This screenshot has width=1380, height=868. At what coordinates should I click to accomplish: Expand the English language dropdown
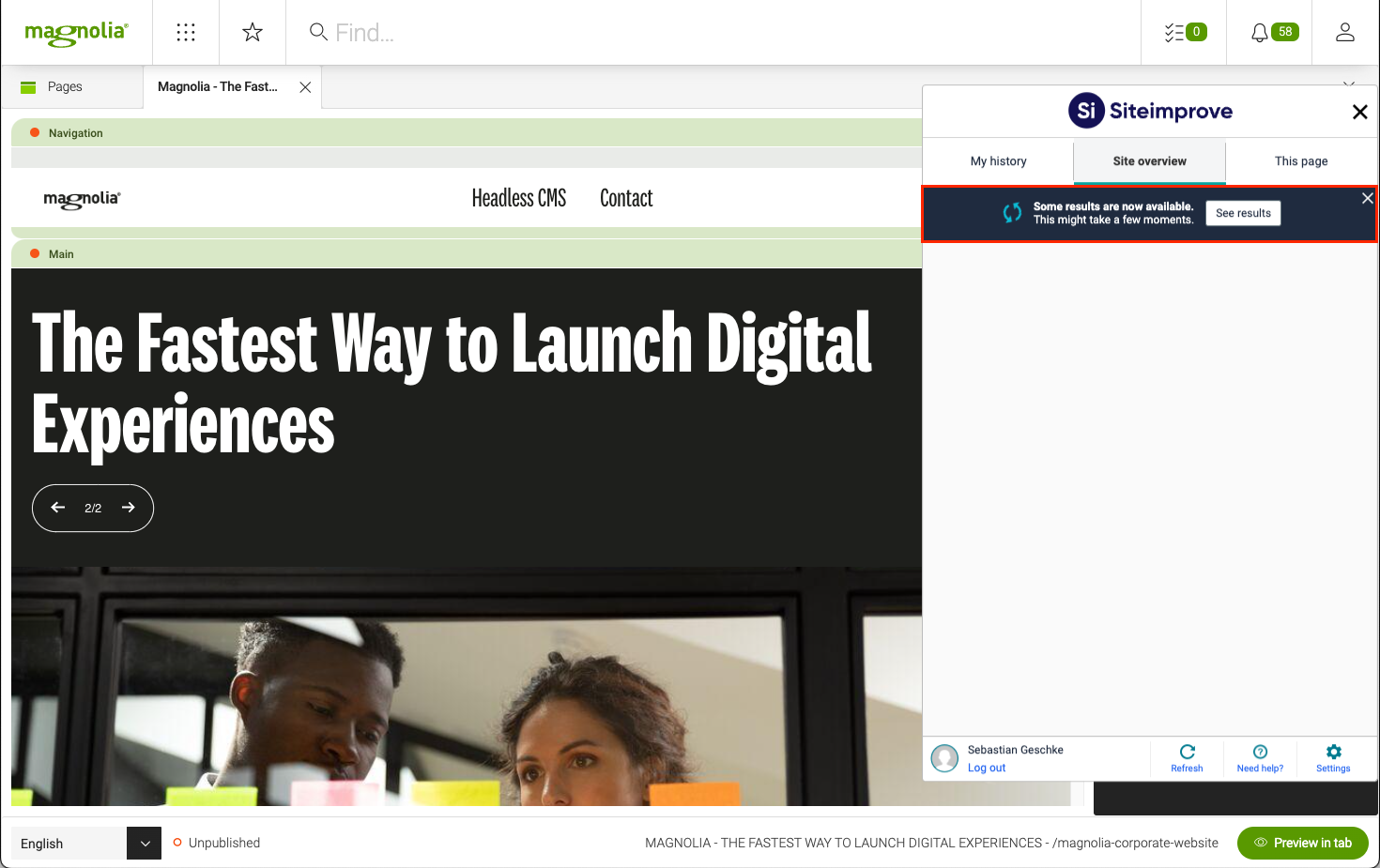pyautogui.click(x=145, y=843)
